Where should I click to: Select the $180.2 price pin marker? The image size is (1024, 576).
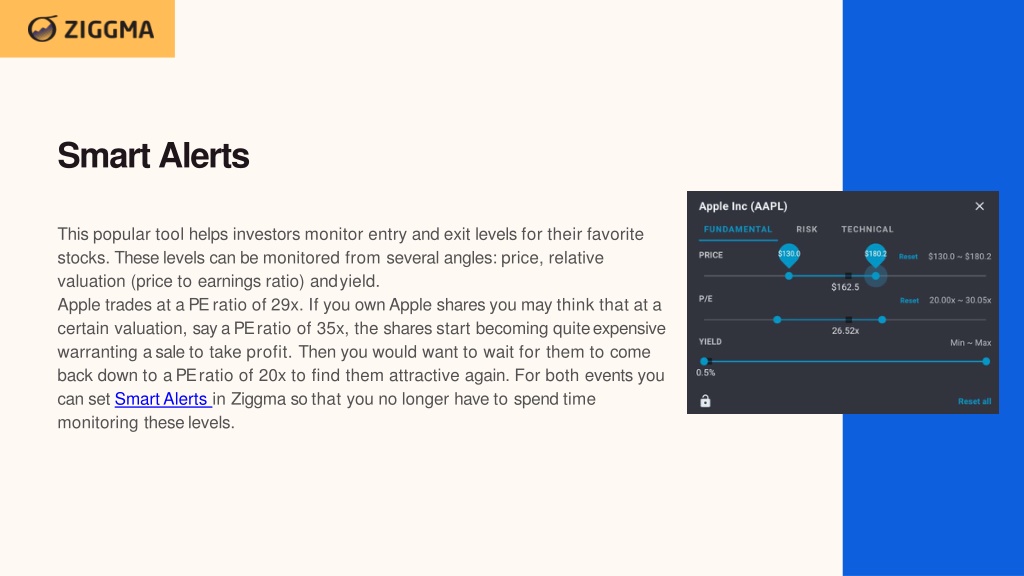click(876, 255)
